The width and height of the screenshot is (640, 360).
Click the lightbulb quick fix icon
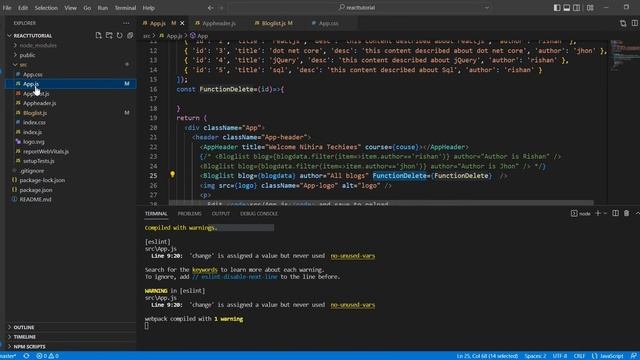[x=173, y=175]
